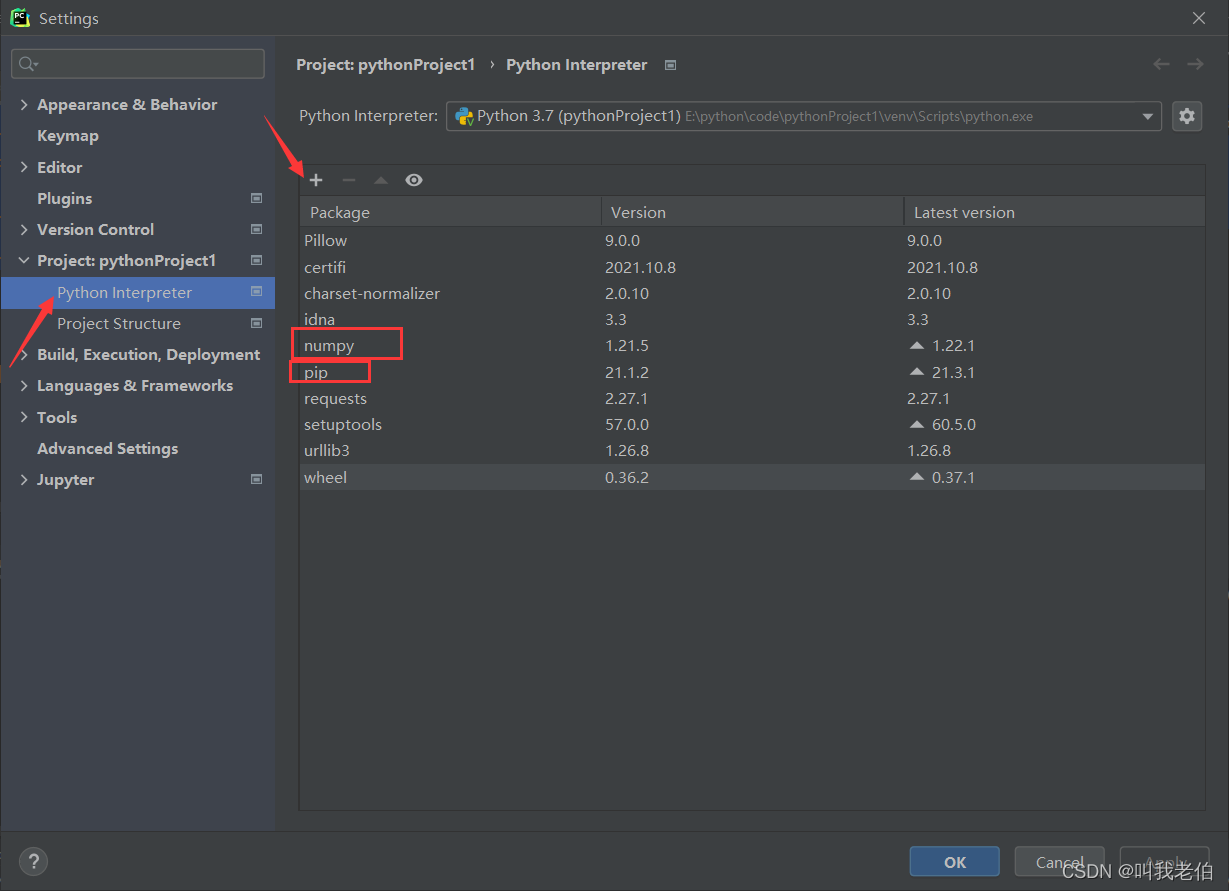Click the plus icon to install a package
This screenshot has height=891, width=1229.
coord(316,180)
